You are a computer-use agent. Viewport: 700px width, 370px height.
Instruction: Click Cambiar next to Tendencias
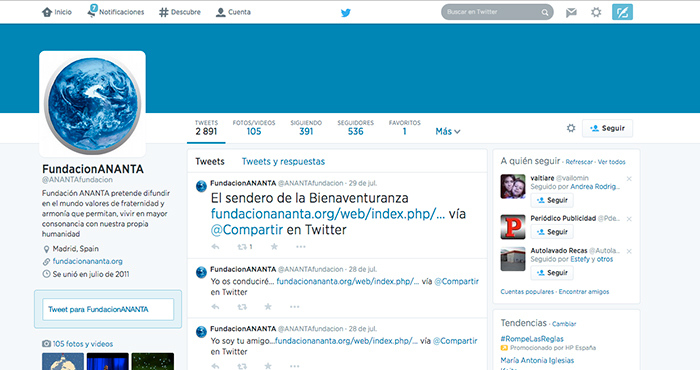click(564, 324)
